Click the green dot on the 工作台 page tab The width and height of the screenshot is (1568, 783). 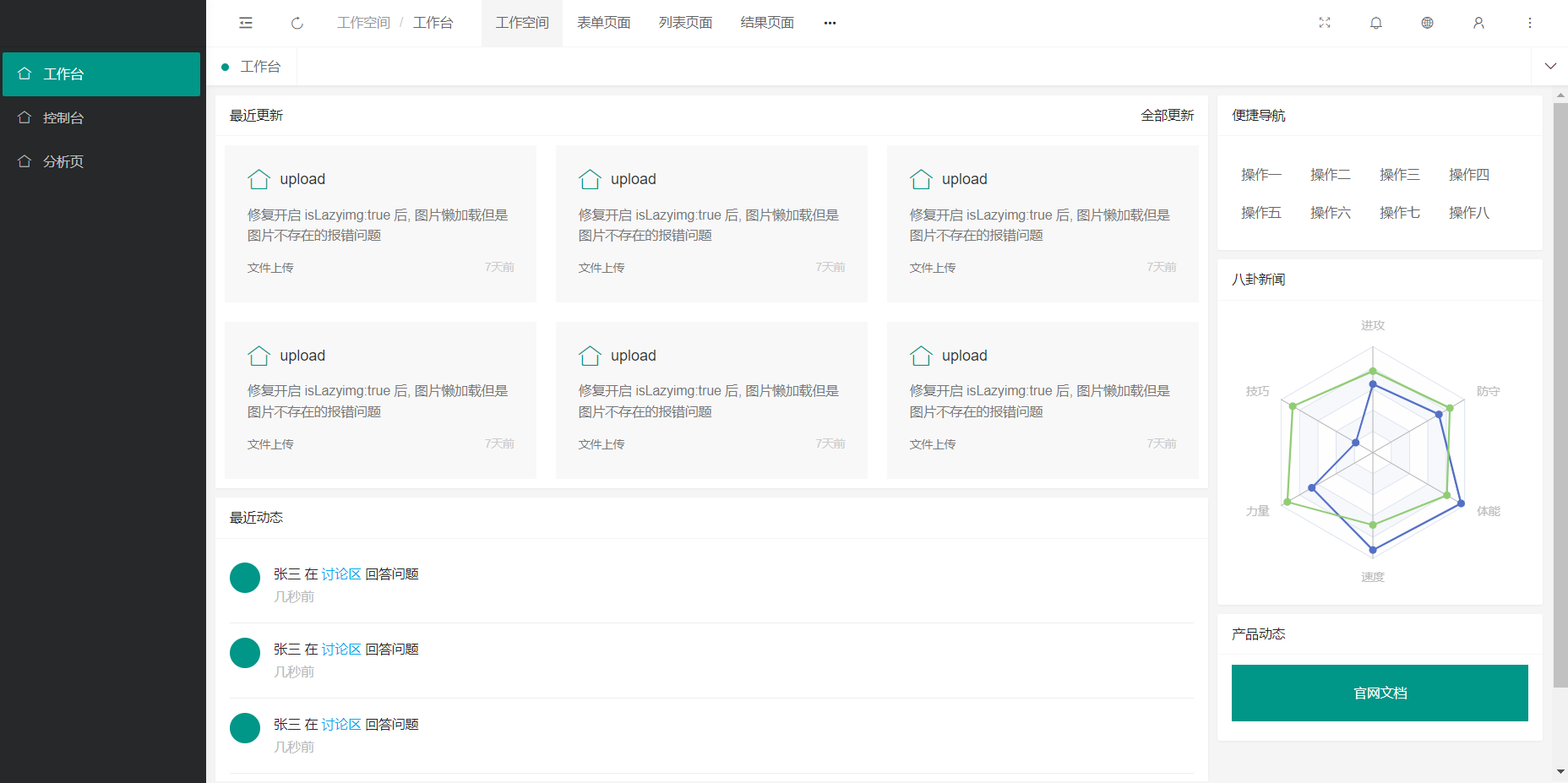tap(225, 67)
